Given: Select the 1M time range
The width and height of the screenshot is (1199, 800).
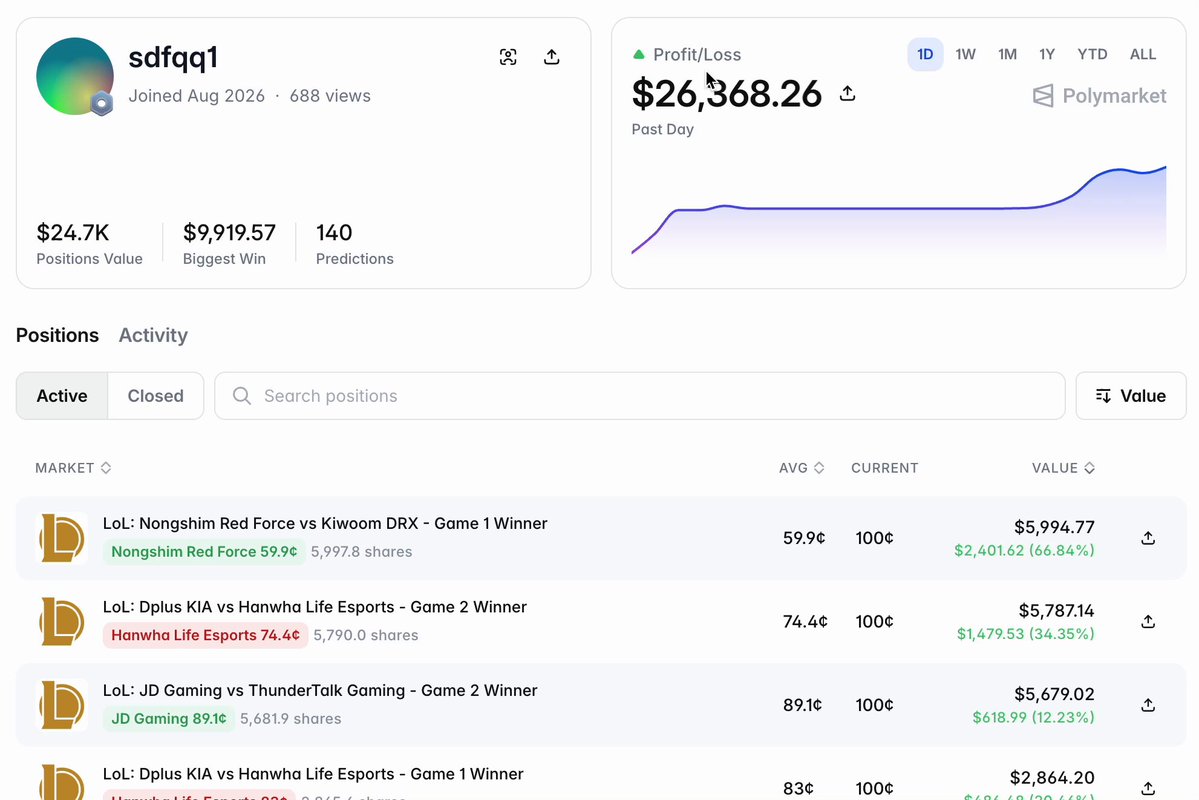Looking at the screenshot, I should (1007, 54).
